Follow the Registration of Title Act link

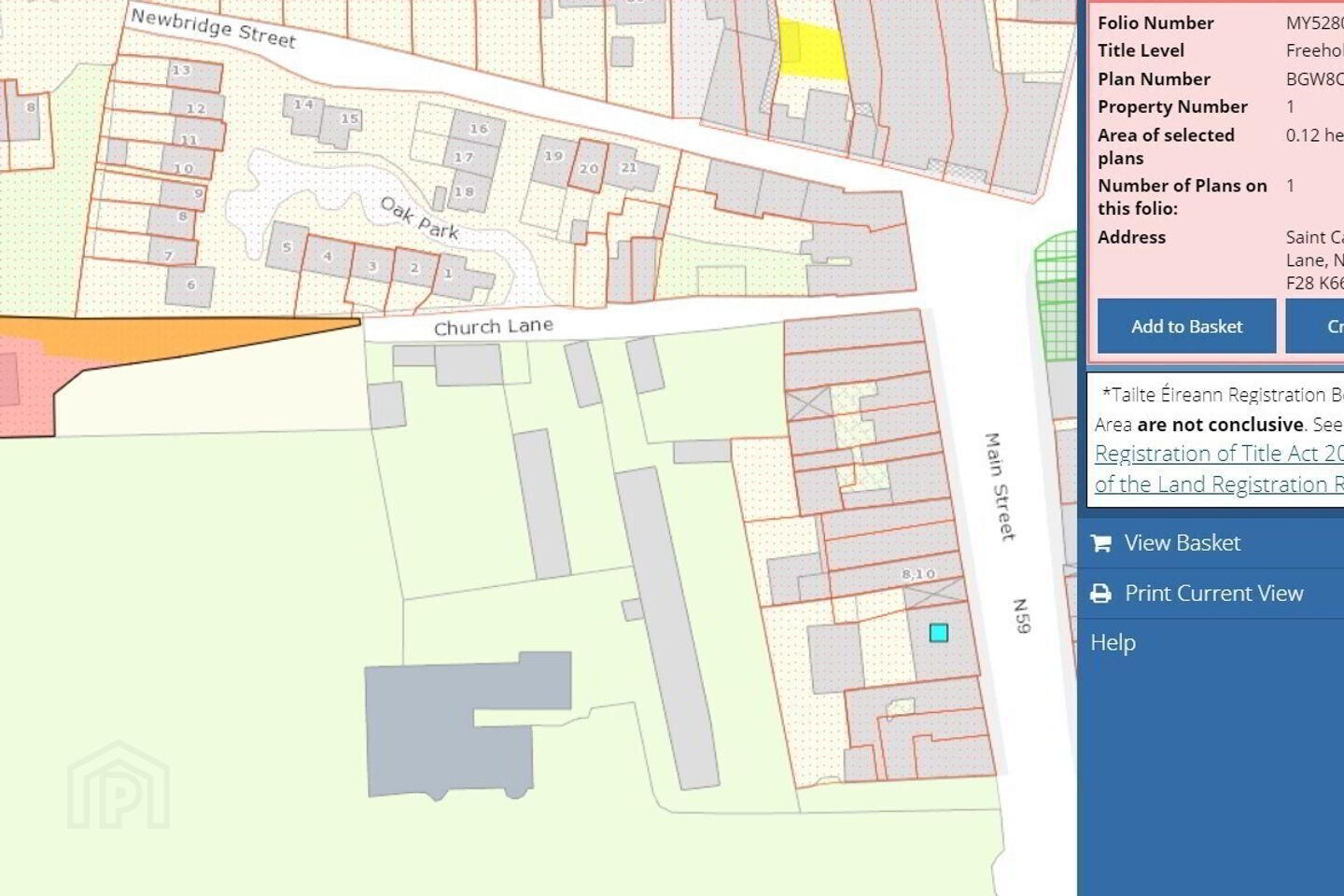(x=1219, y=454)
